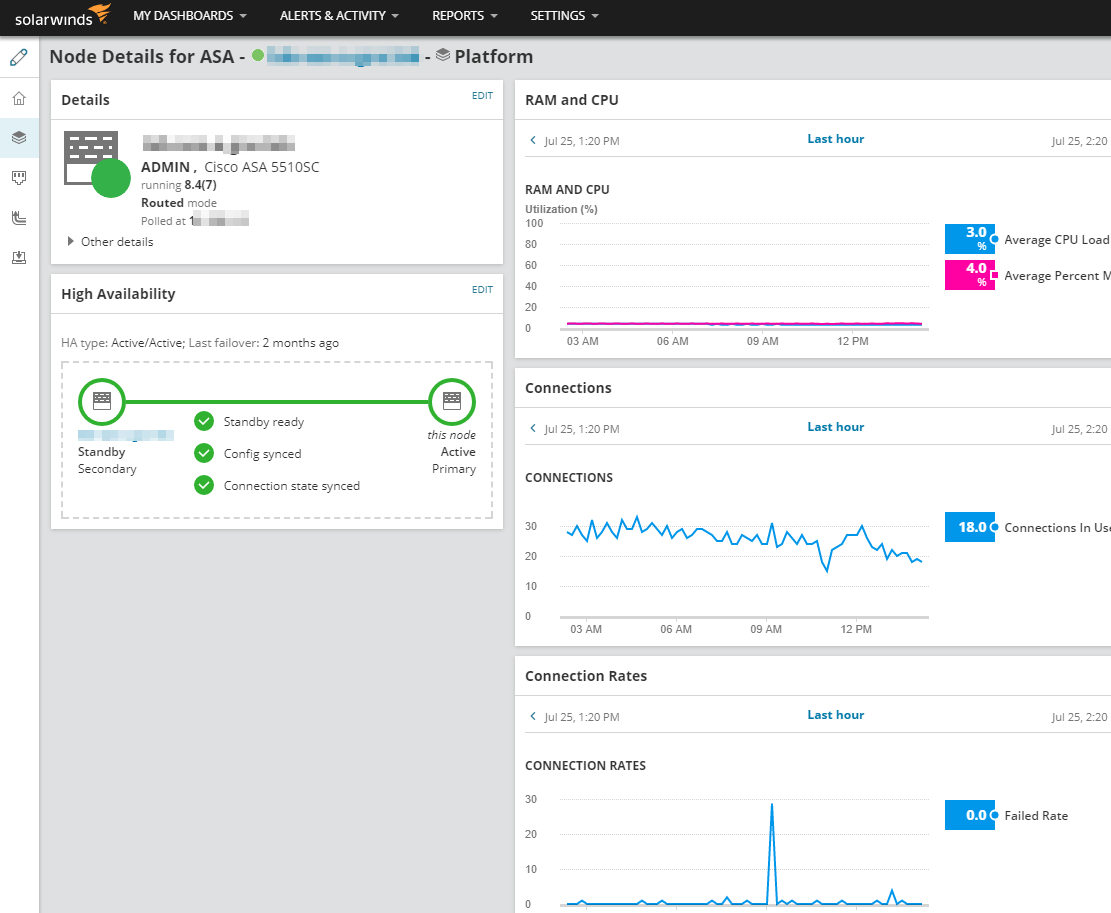
Task: Open the Alerts & Activity menu
Action: coord(339,16)
